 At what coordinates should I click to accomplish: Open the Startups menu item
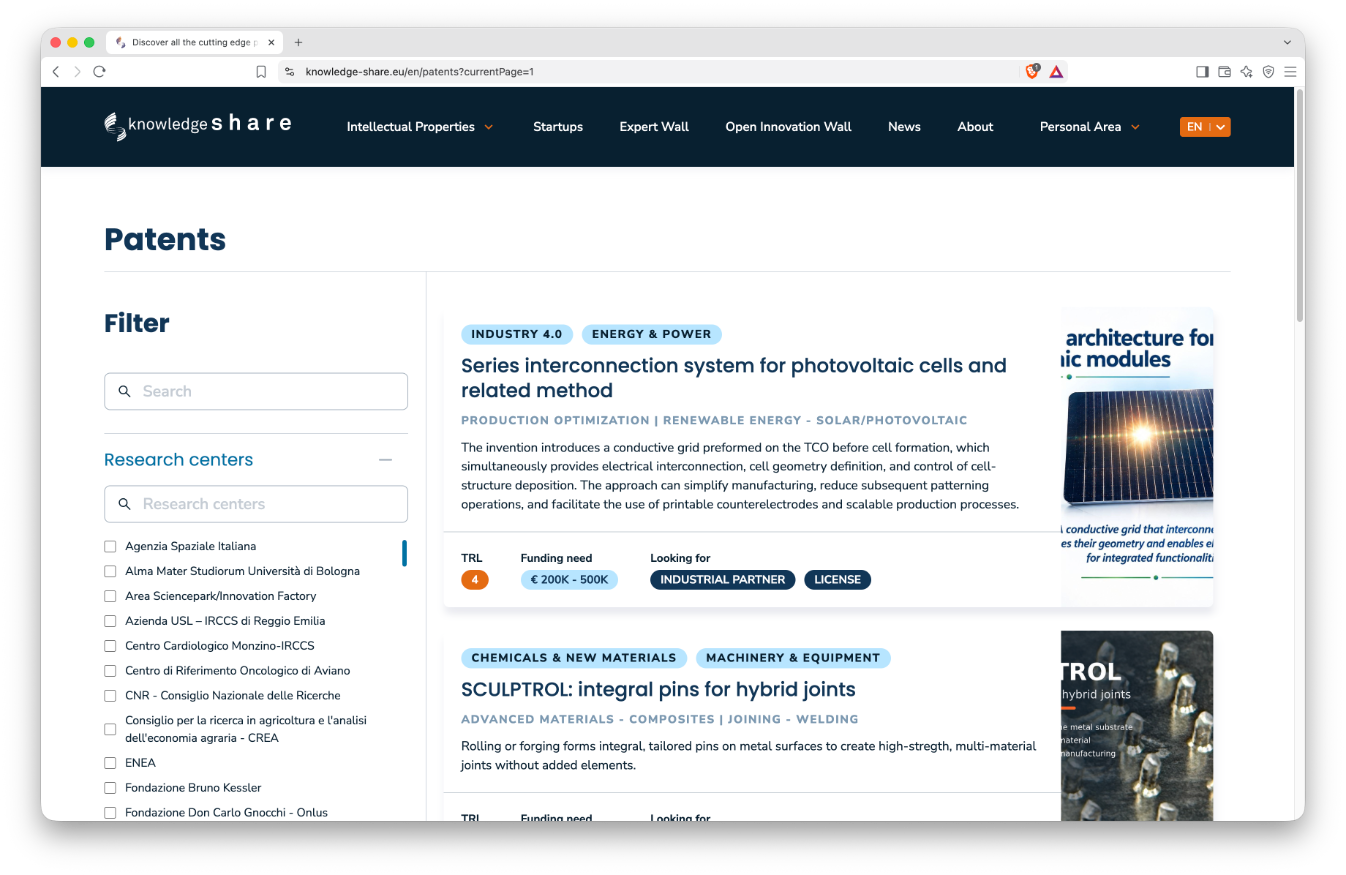[558, 127]
